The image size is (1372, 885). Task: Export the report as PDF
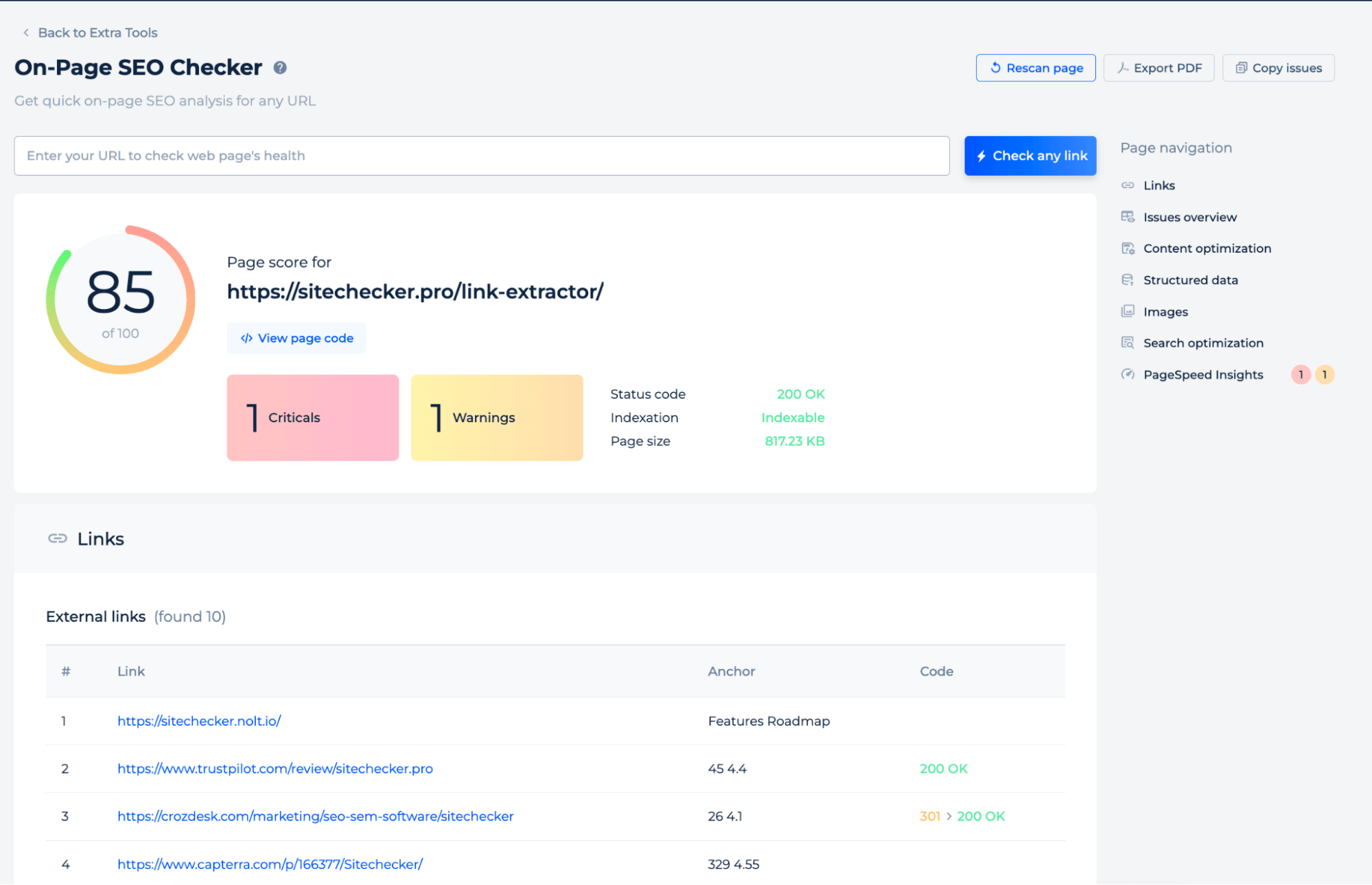tap(1159, 68)
